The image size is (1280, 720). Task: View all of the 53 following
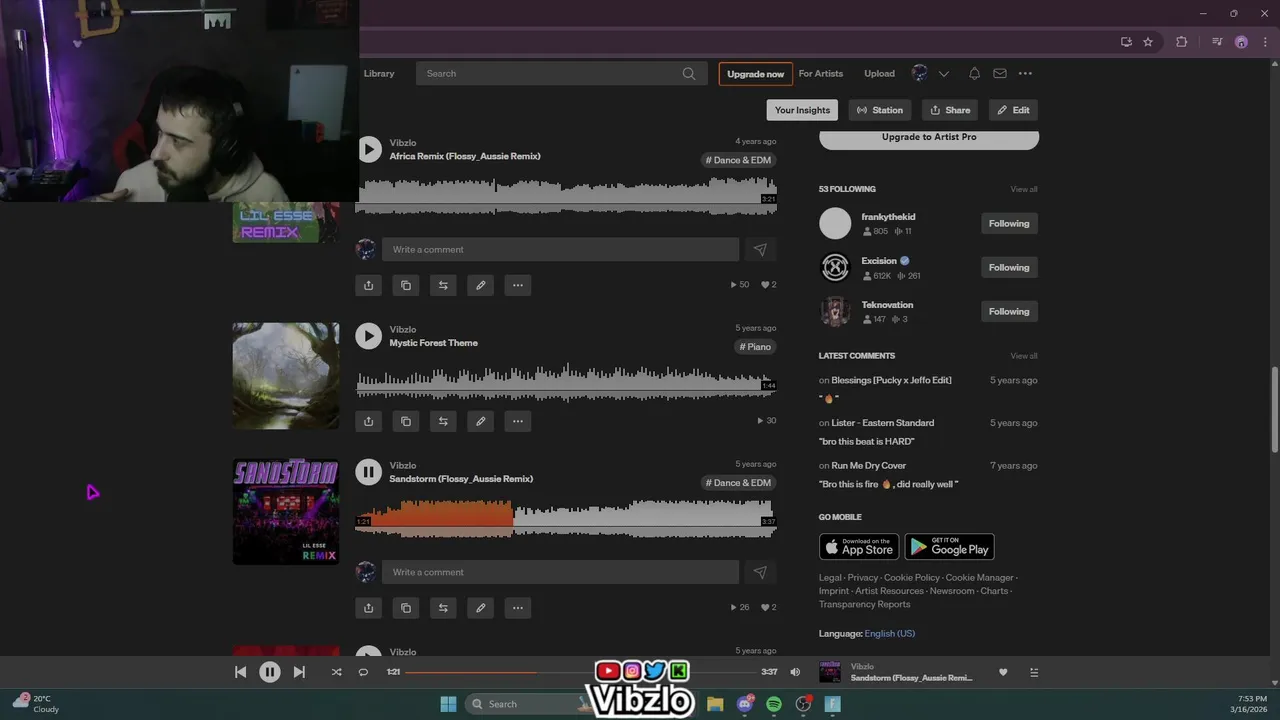[1024, 189]
